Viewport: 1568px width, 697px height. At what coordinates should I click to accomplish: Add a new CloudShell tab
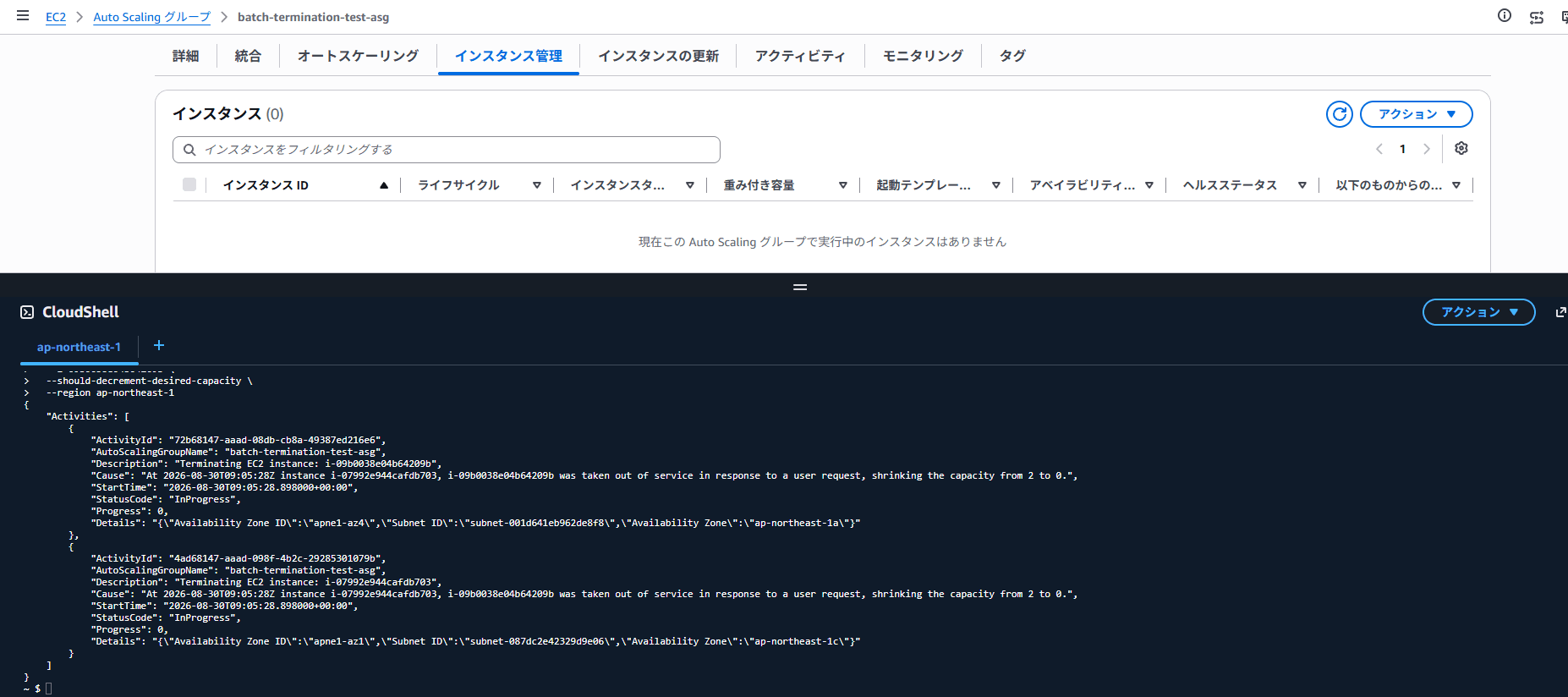pos(159,345)
